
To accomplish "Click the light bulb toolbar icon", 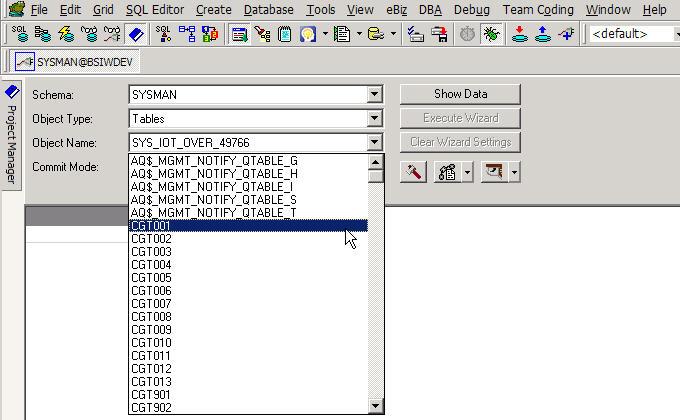I will tap(308, 34).
